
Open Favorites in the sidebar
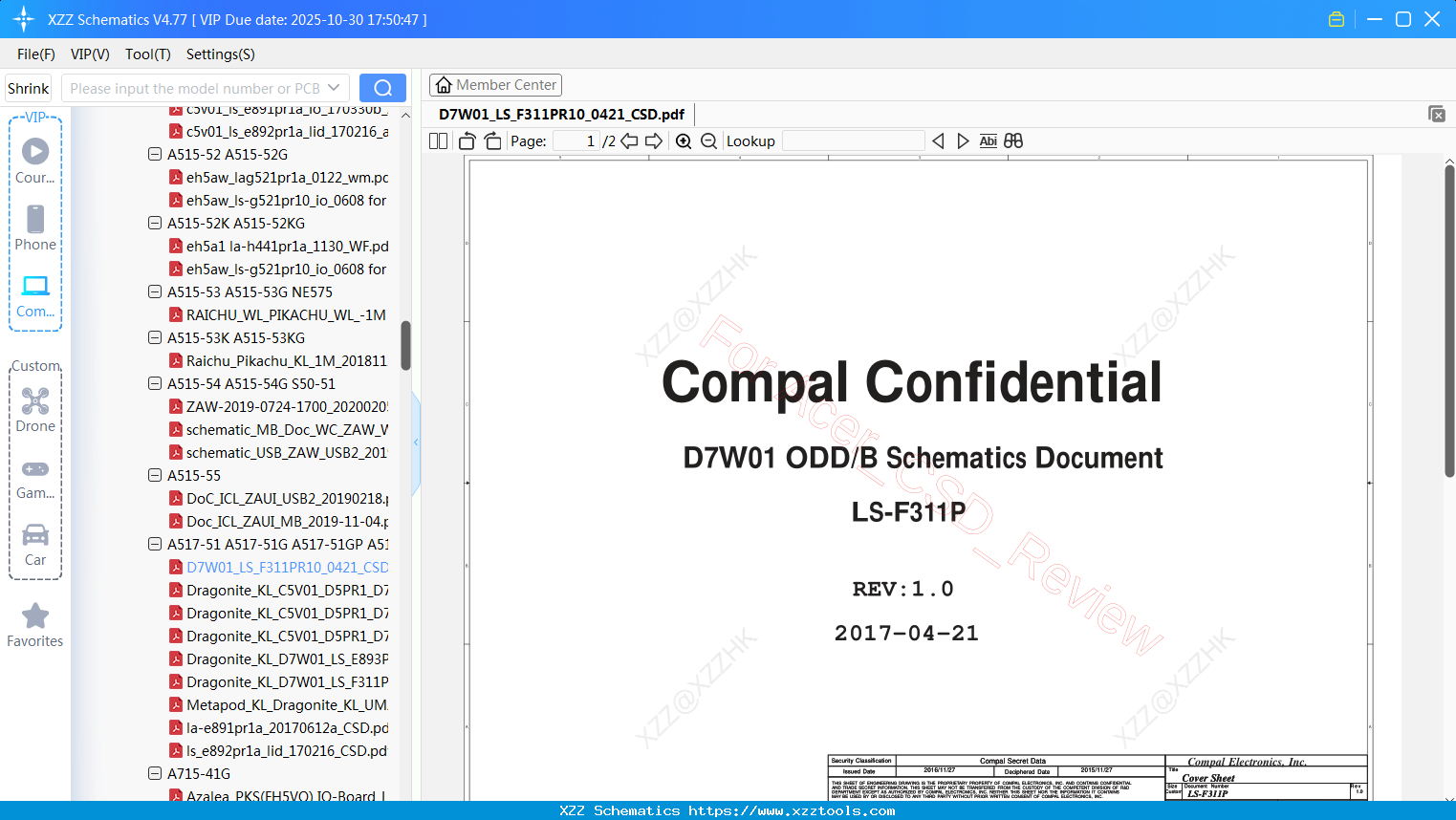tap(35, 626)
